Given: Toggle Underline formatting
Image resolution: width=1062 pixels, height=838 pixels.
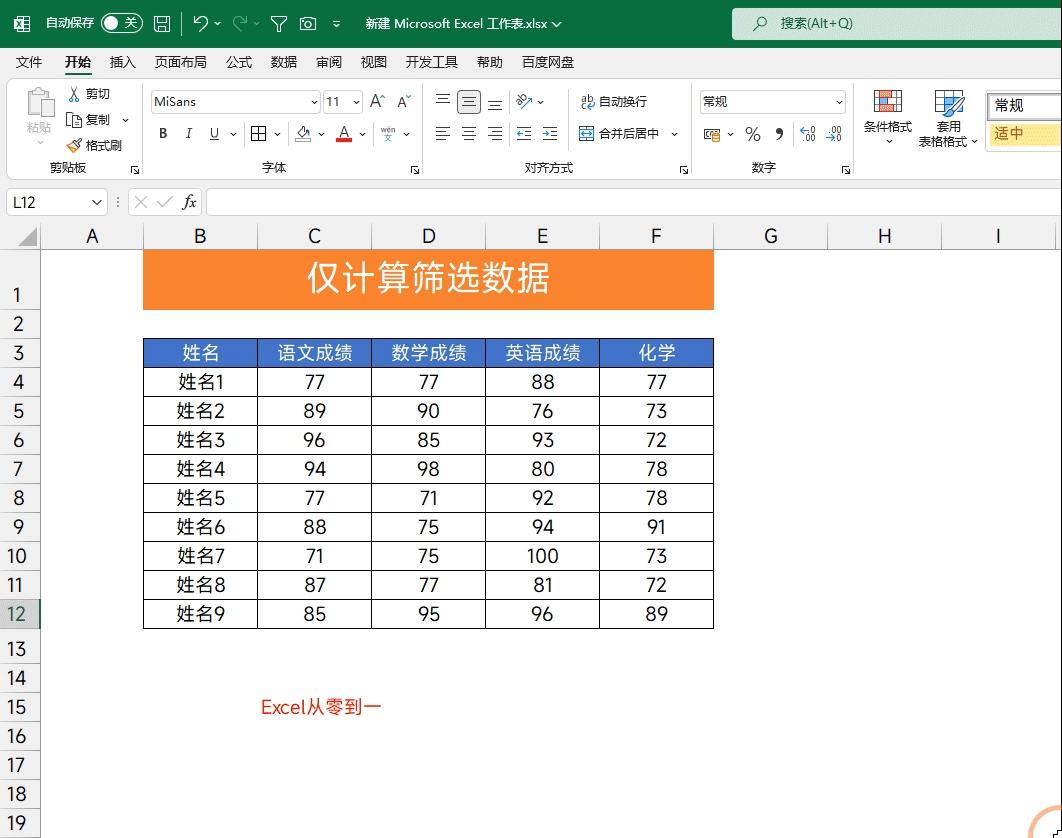Looking at the screenshot, I should (213, 133).
